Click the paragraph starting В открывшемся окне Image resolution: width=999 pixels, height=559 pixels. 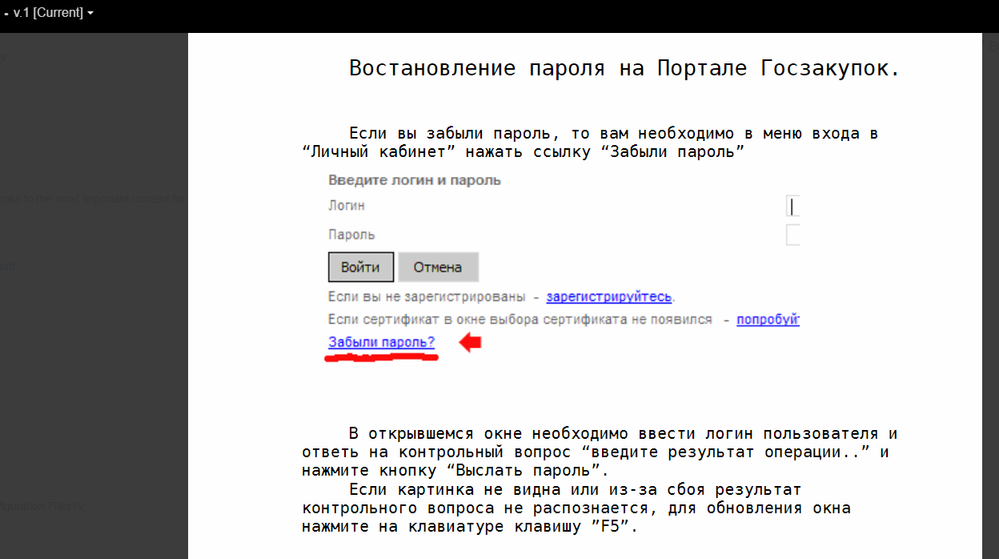[x=600, y=452]
